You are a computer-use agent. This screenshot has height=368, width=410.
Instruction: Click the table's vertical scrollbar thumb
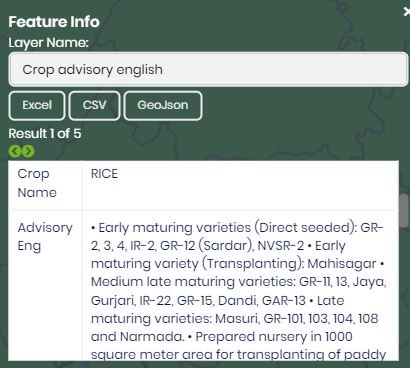click(x=404, y=211)
